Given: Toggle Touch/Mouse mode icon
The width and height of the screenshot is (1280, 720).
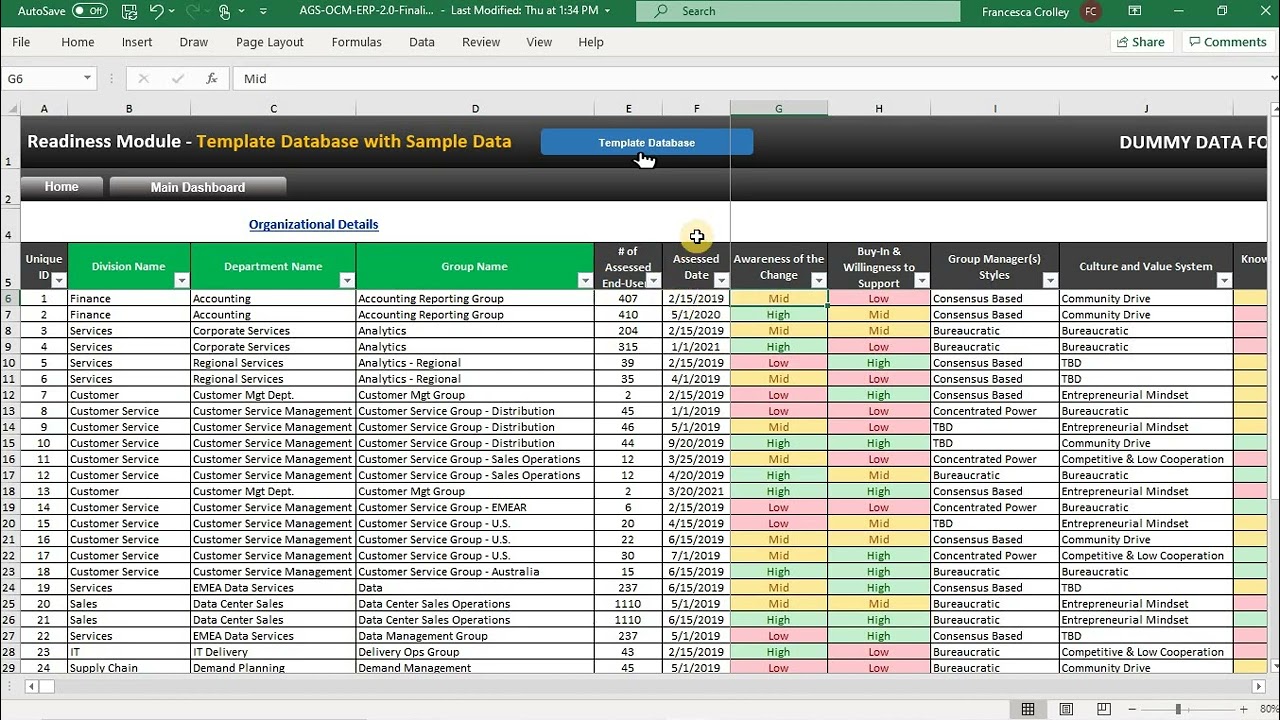Looking at the screenshot, I should click(224, 11).
